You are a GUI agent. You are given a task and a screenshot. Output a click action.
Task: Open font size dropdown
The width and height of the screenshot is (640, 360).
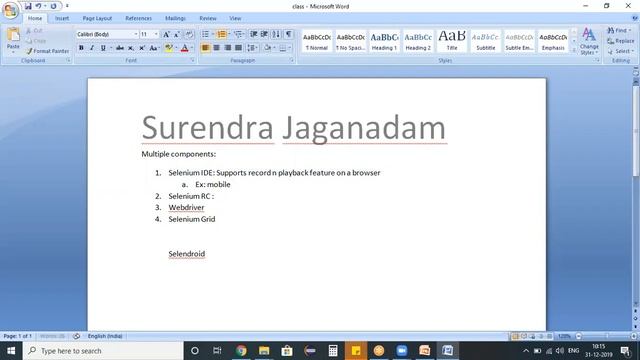point(156,35)
